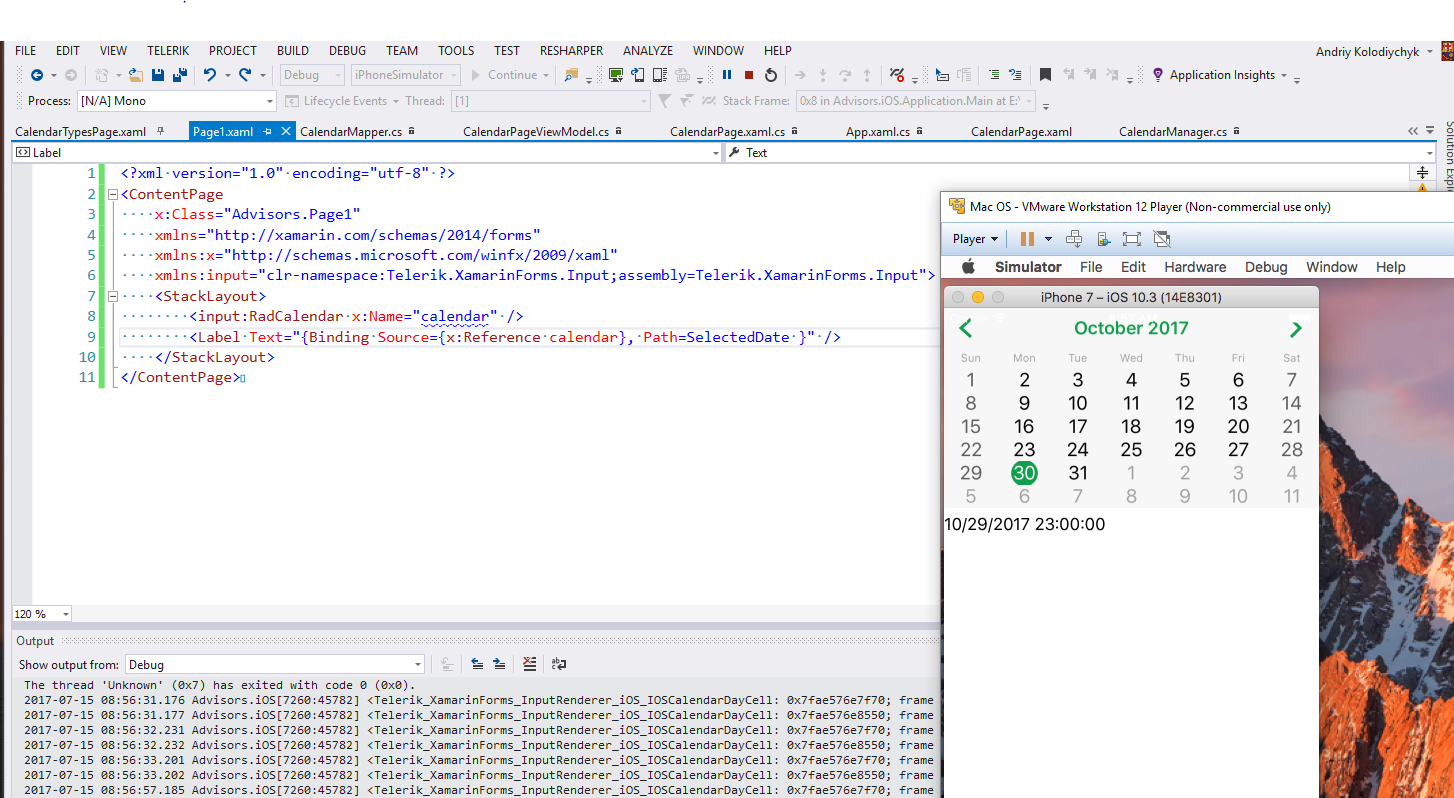
Task: Click the Save All toolbar icon
Action: pyautogui.click(x=180, y=75)
